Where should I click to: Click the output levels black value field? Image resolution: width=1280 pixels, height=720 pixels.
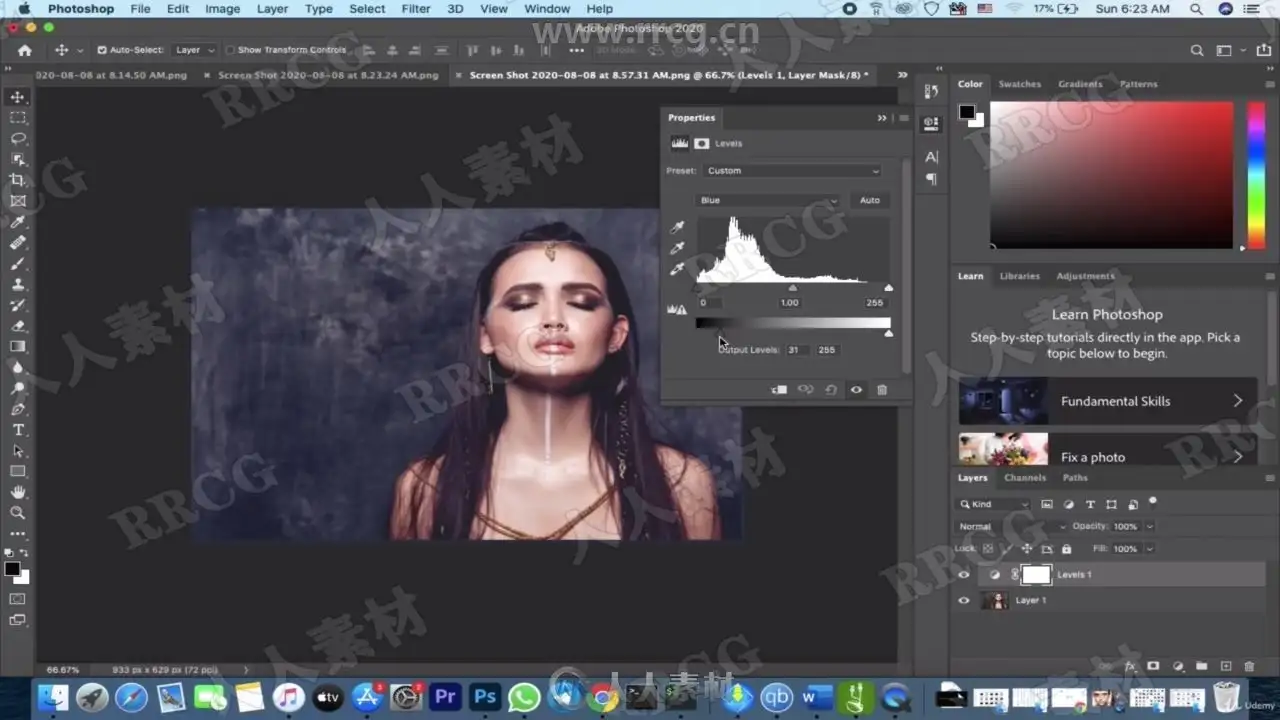coord(796,350)
